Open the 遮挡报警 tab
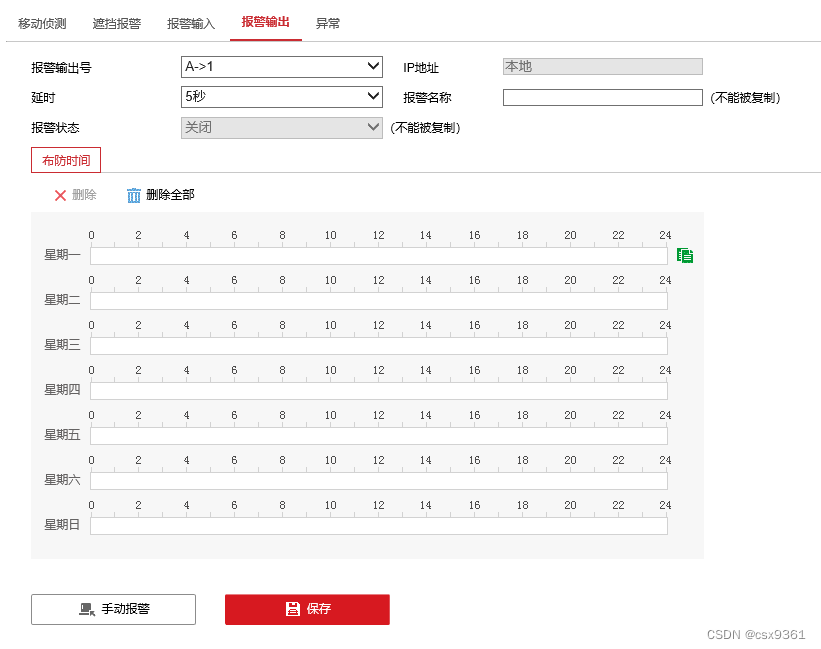The image size is (821, 649). (116, 24)
